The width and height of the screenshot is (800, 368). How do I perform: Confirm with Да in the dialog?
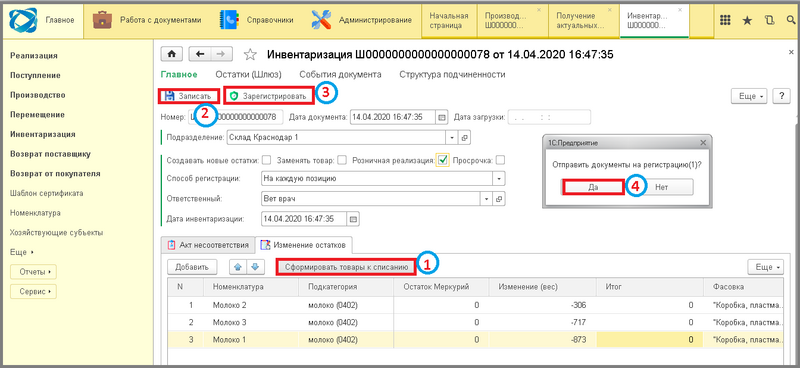click(x=593, y=187)
